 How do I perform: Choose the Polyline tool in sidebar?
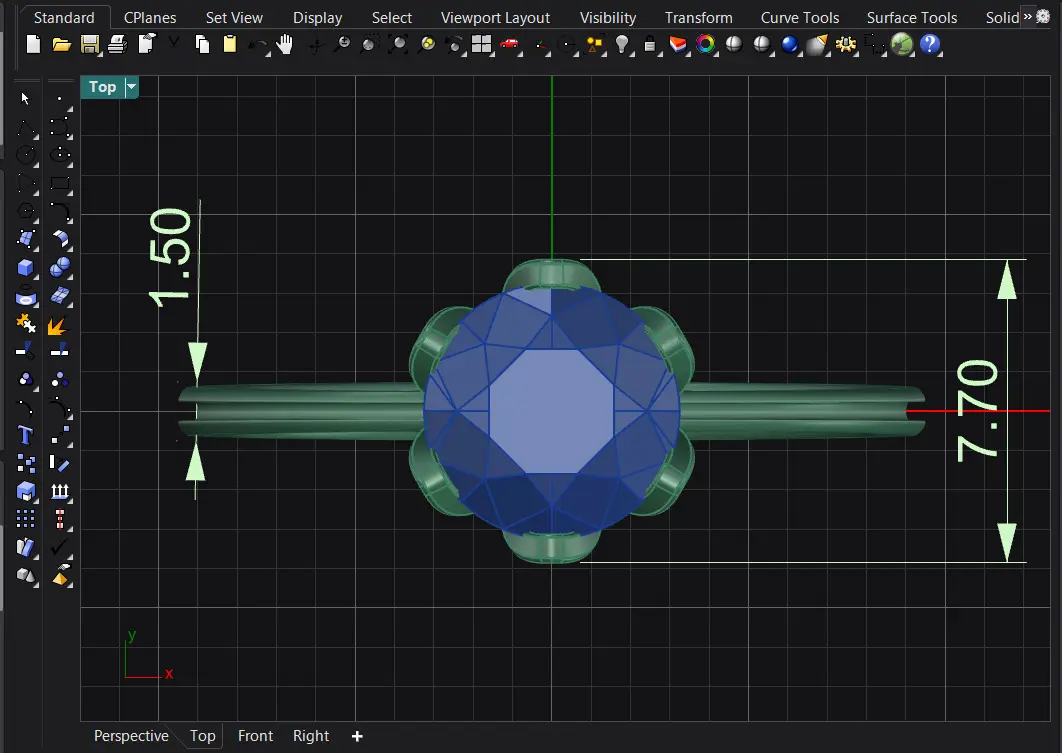point(26,127)
